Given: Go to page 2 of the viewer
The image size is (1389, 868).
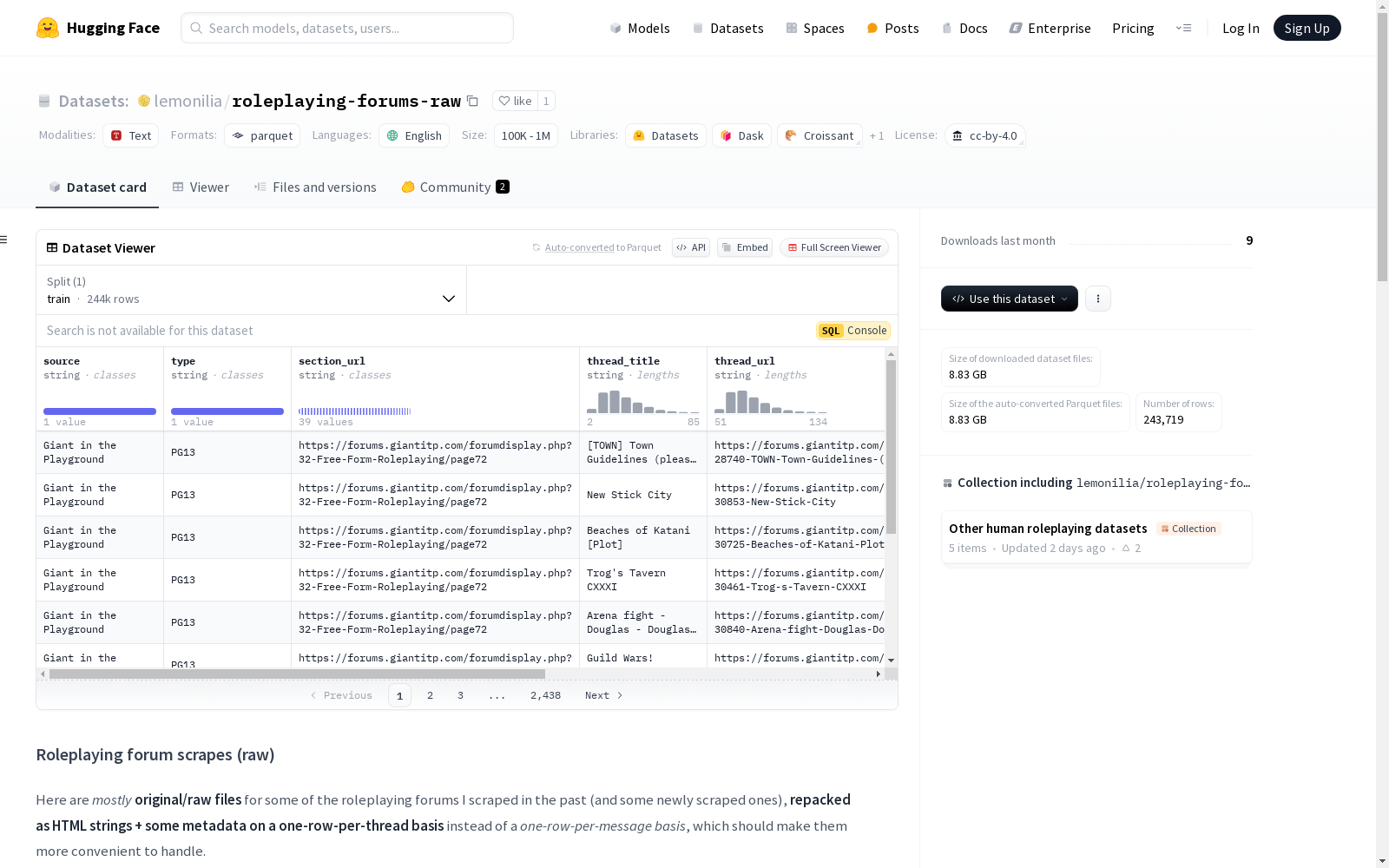Looking at the screenshot, I should coord(430,695).
